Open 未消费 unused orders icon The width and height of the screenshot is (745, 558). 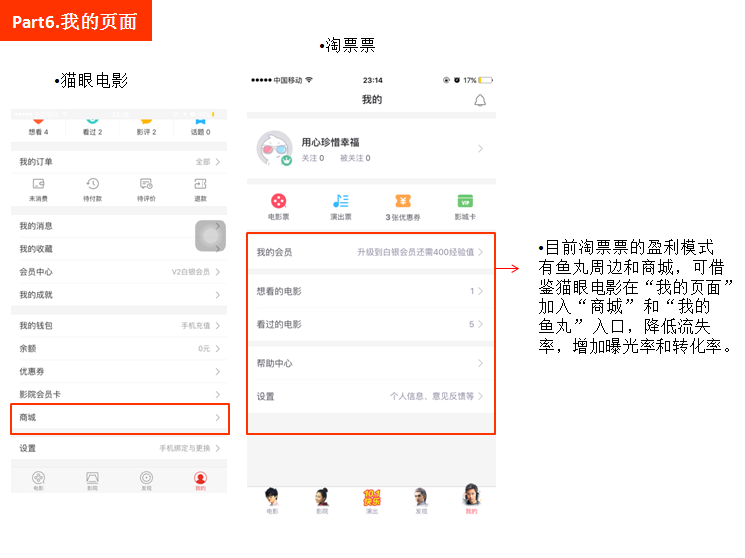[x=38, y=190]
